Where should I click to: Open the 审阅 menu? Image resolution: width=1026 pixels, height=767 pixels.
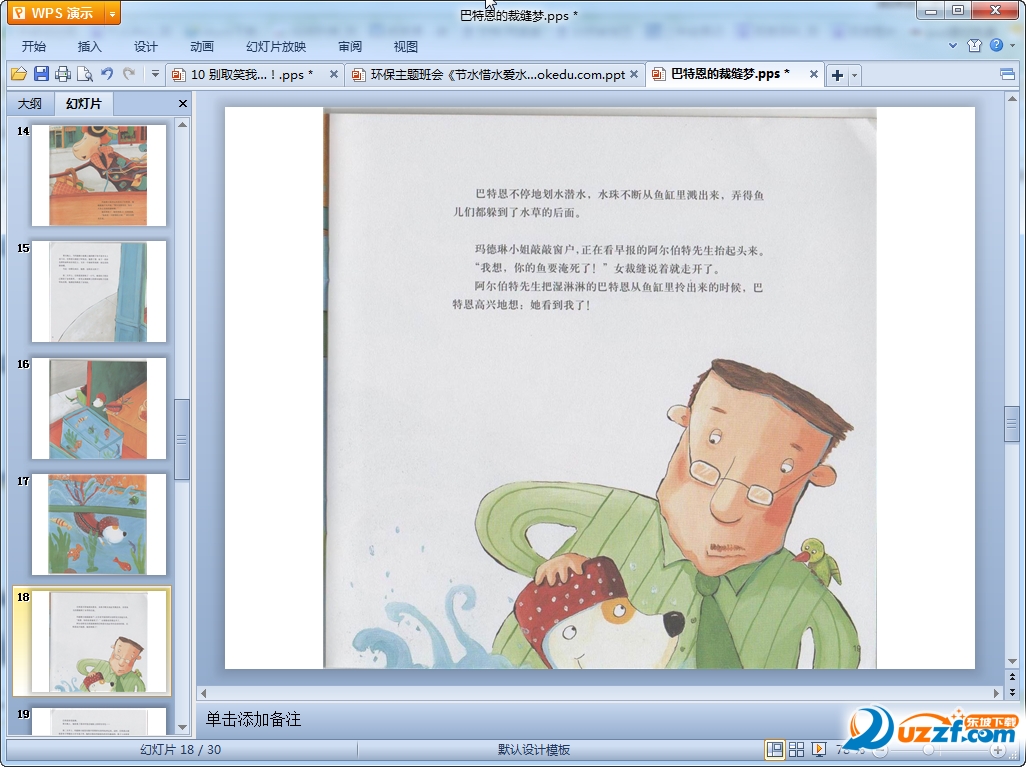(350, 46)
